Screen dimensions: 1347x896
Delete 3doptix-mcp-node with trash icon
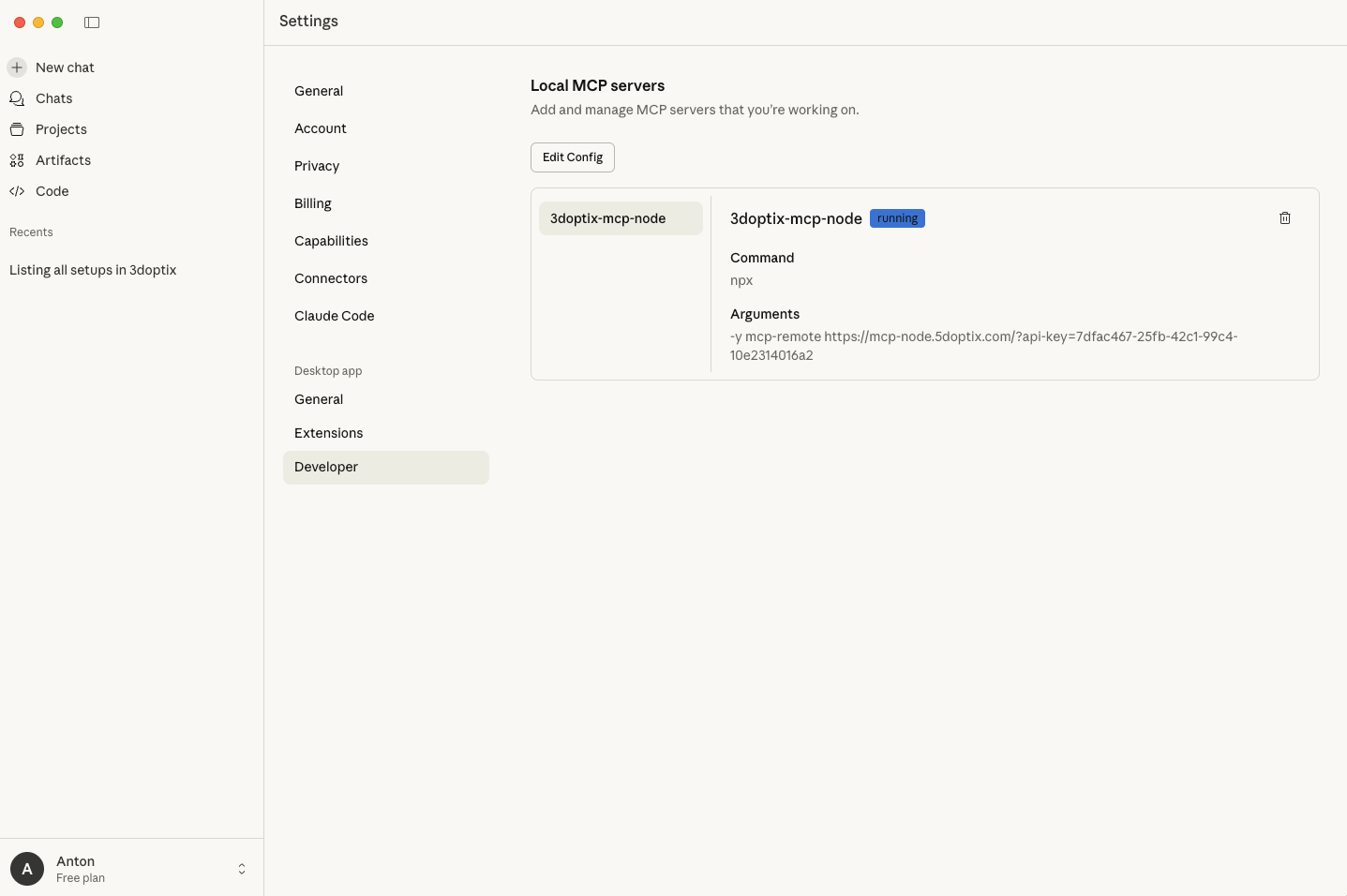coord(1284,218)
